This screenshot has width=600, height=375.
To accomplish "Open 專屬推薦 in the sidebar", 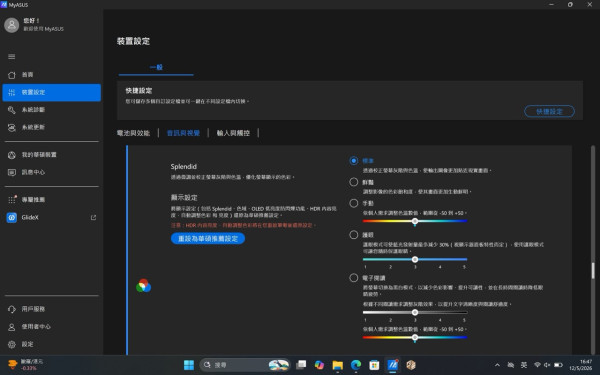I will coord(52,199).
